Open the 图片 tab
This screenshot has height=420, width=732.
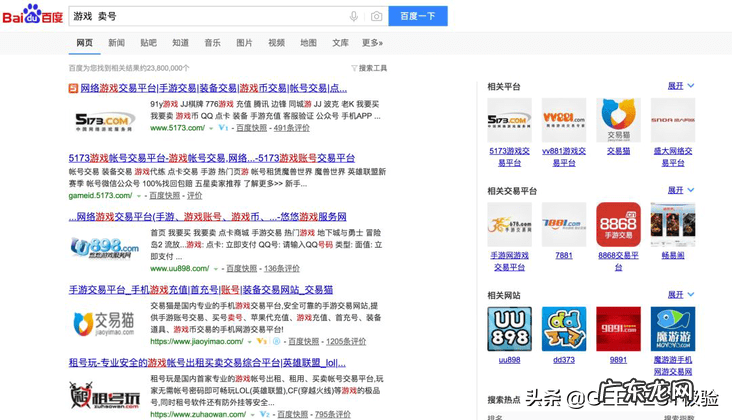pos(244,43)
